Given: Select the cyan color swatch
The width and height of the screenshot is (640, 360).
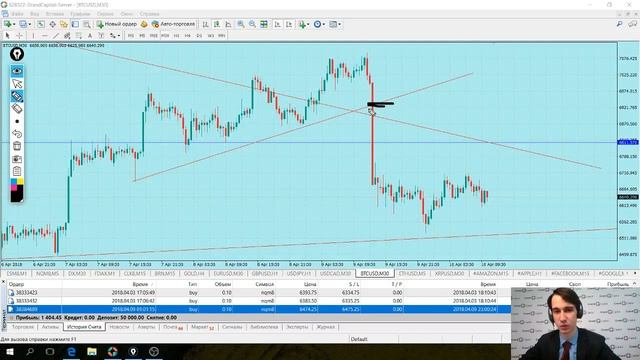Looking at the screenshot, I should coord(14,182).
